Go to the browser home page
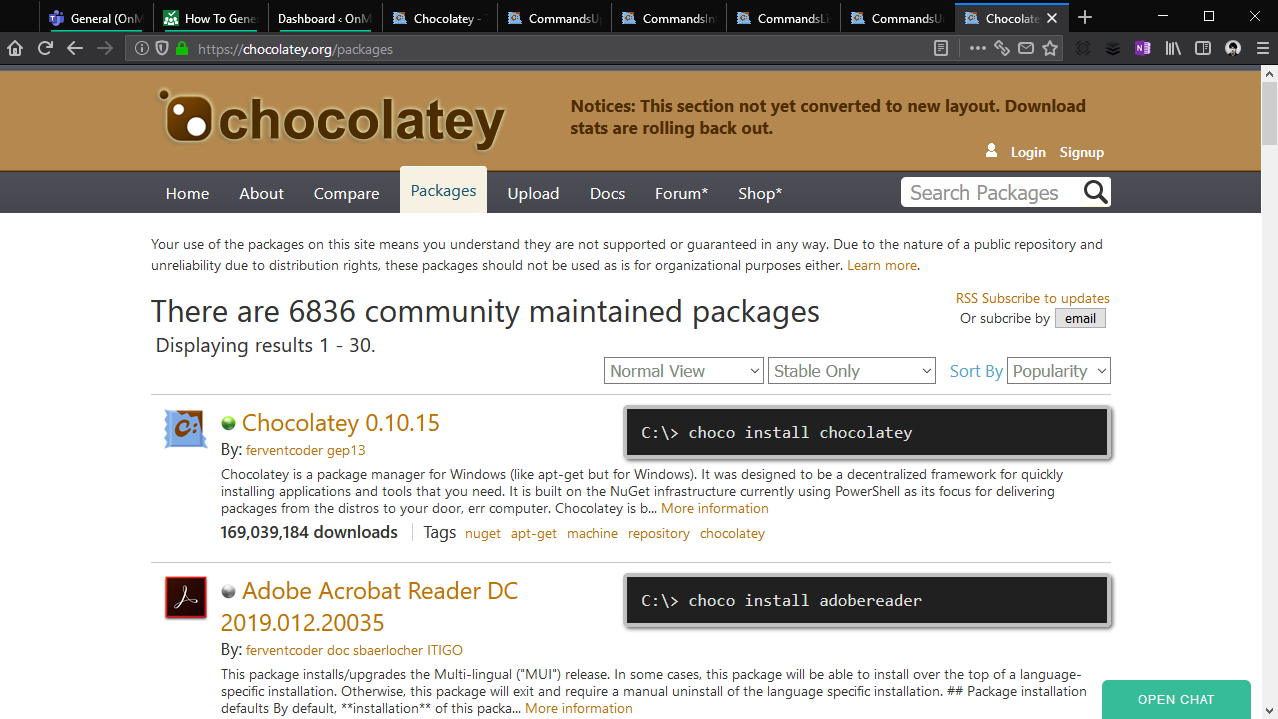The width and height of the screenshot is (1278, 719). point(15,48)
